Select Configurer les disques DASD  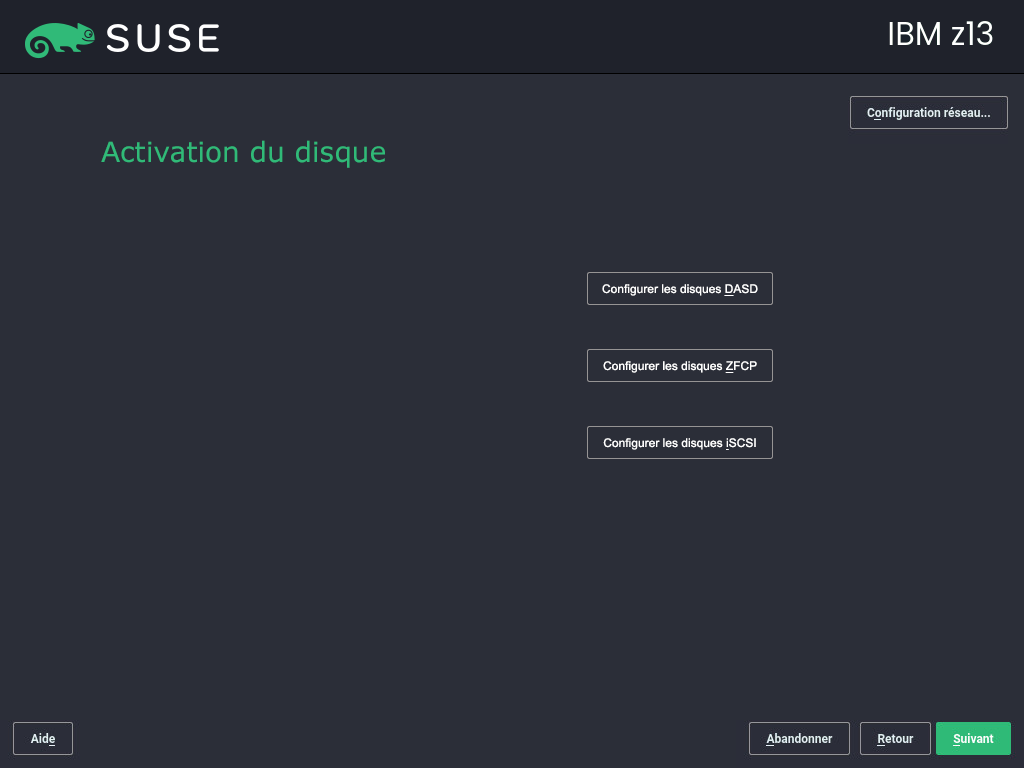point(679,289)
